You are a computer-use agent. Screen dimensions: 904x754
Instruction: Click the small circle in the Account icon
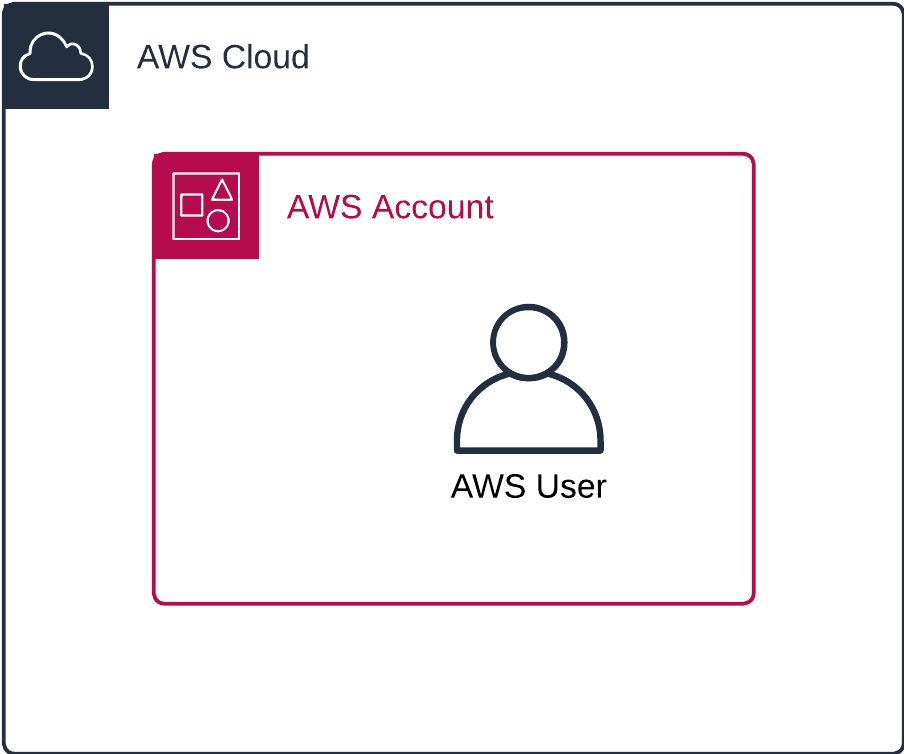click(218, 221)
